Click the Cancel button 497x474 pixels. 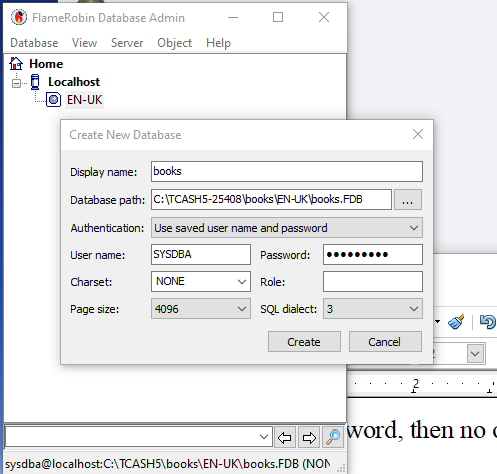coord(385,342)
